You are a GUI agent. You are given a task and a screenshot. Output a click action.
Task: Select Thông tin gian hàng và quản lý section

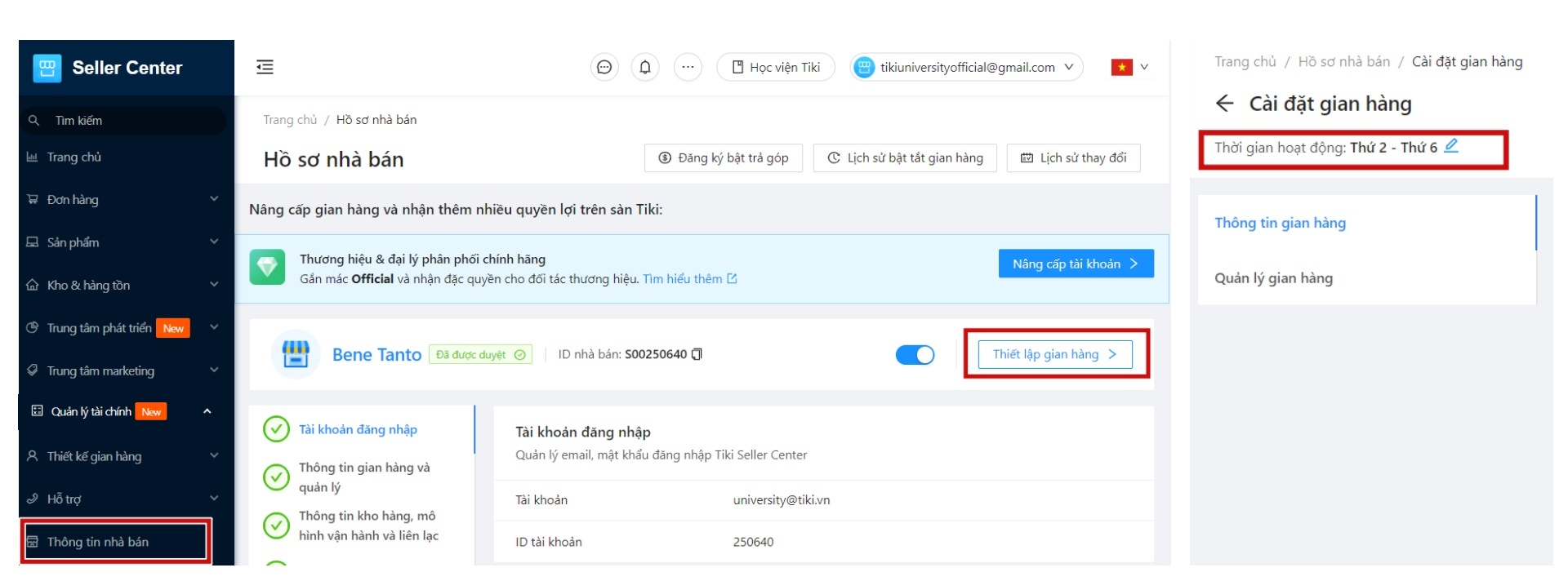[364, 477]
